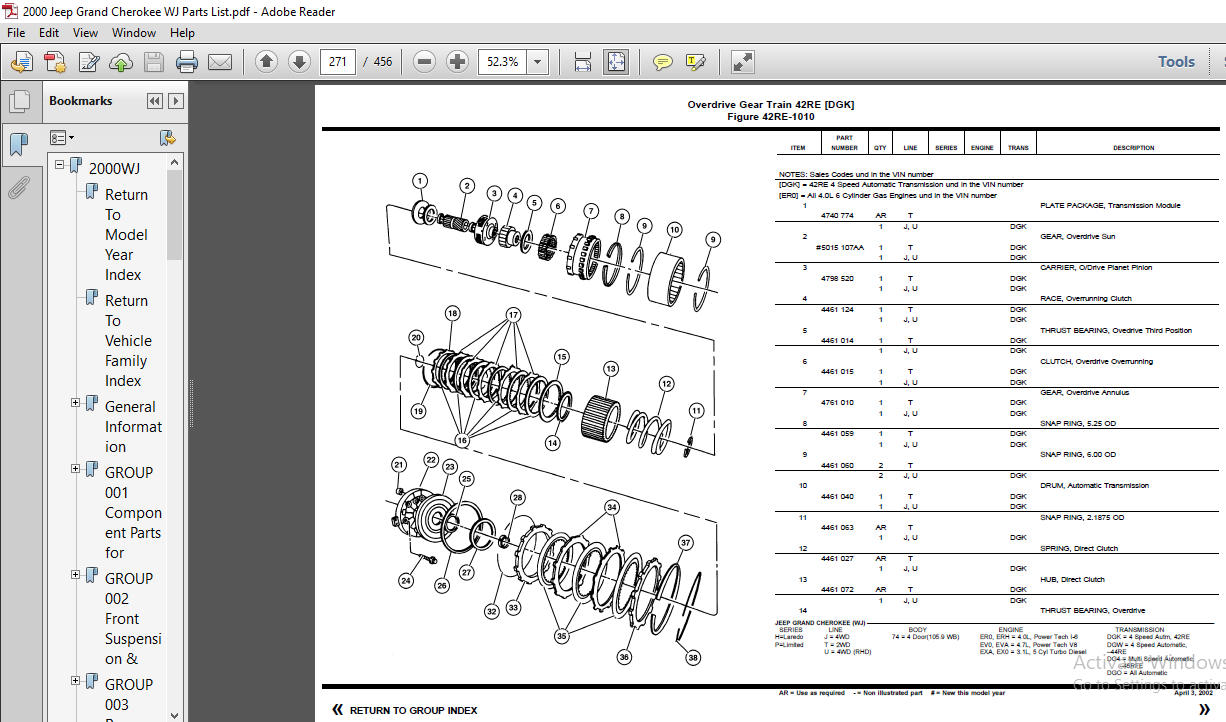This screenshot has width=1226, height=722.
Task: Click the Highlight Text tool icon
Action: click(x=695, y=62)
